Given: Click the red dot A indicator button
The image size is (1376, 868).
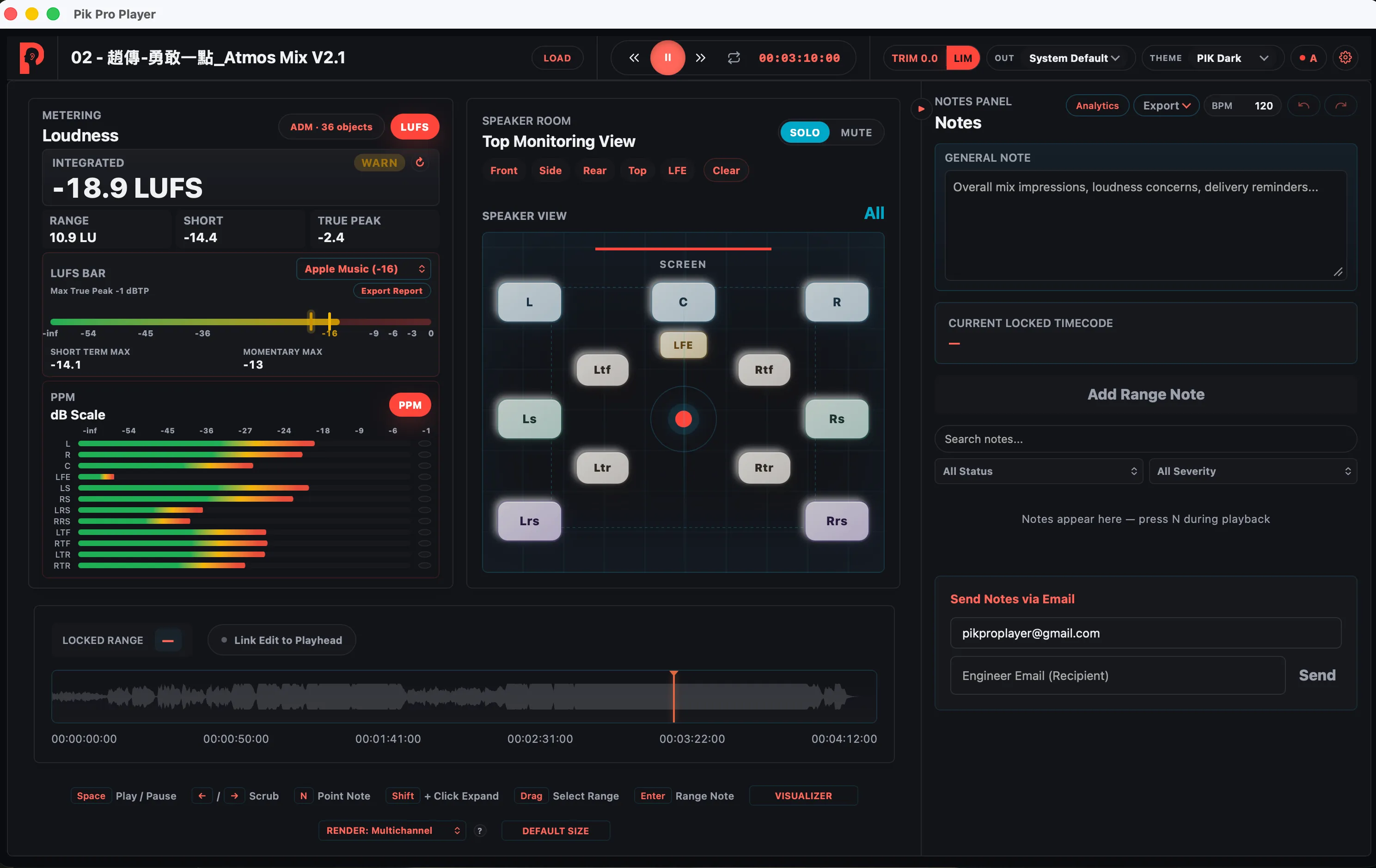Looking at the screenshot, I should click(x=1308, y=58).
